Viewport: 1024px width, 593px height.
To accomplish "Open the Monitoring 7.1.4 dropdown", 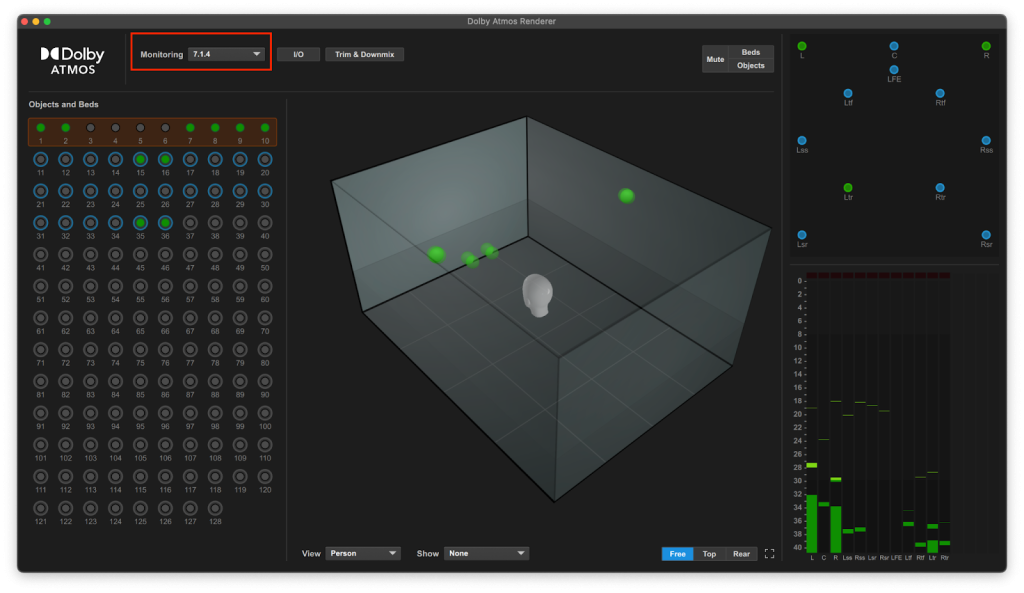I will coord(225,54).
